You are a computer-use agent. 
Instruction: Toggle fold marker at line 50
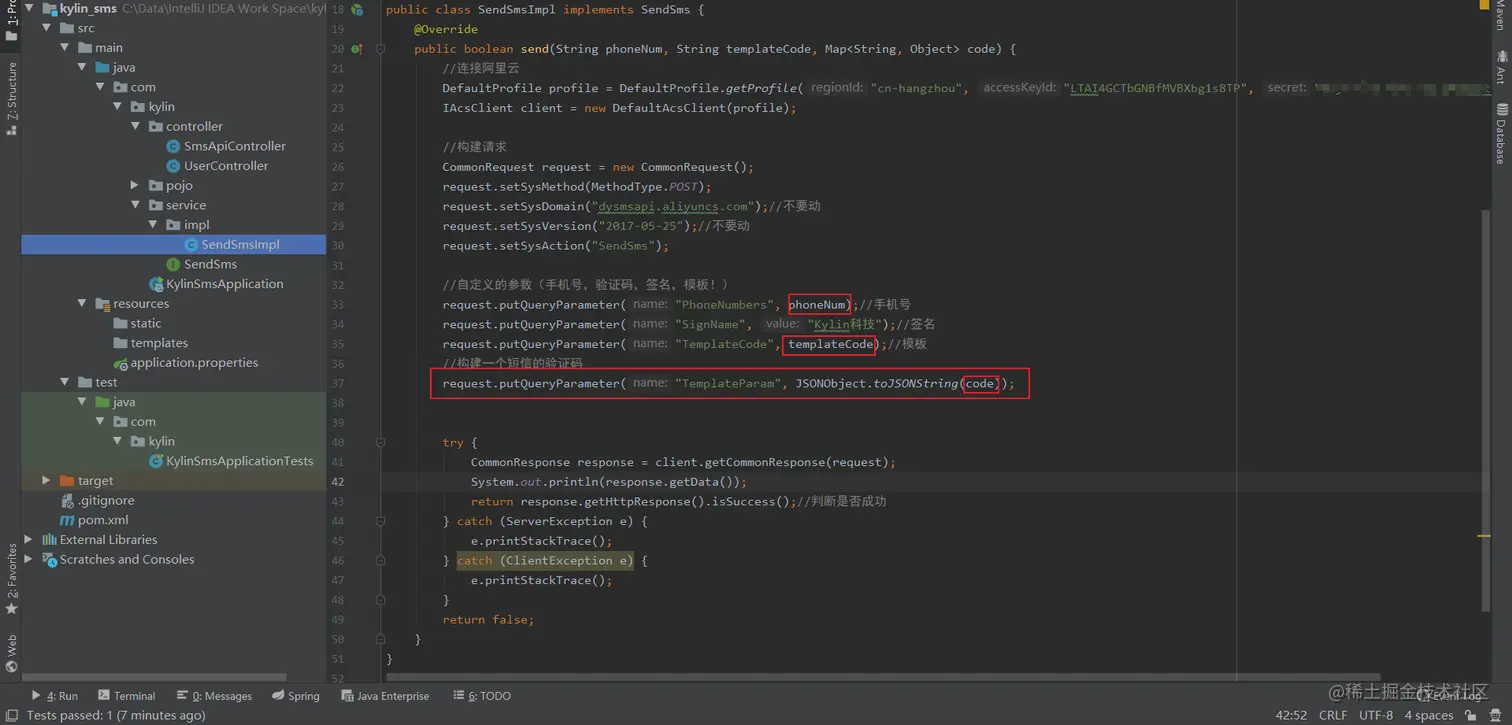380,639
